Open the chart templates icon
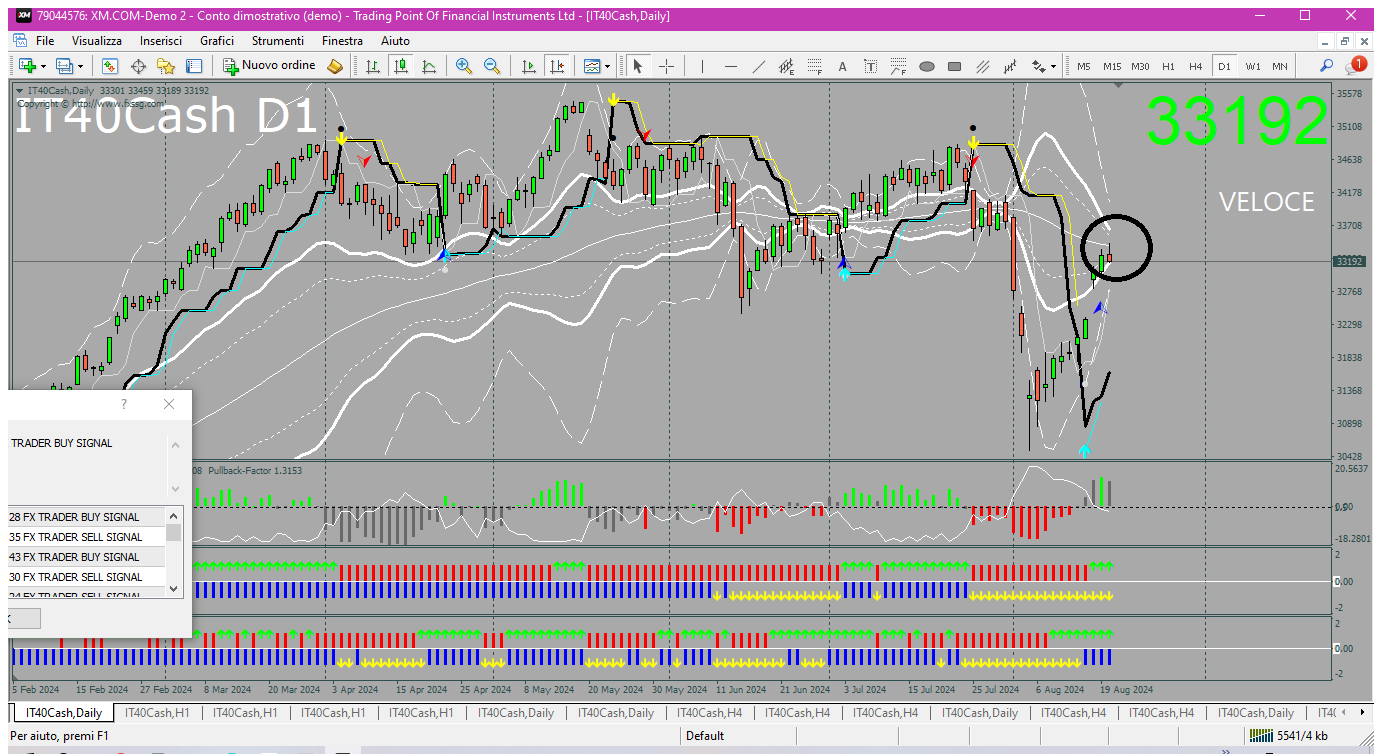 point(592,66)
